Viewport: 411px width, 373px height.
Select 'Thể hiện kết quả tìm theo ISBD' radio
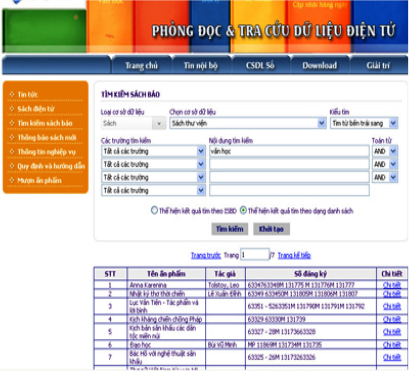pos(154,210)
